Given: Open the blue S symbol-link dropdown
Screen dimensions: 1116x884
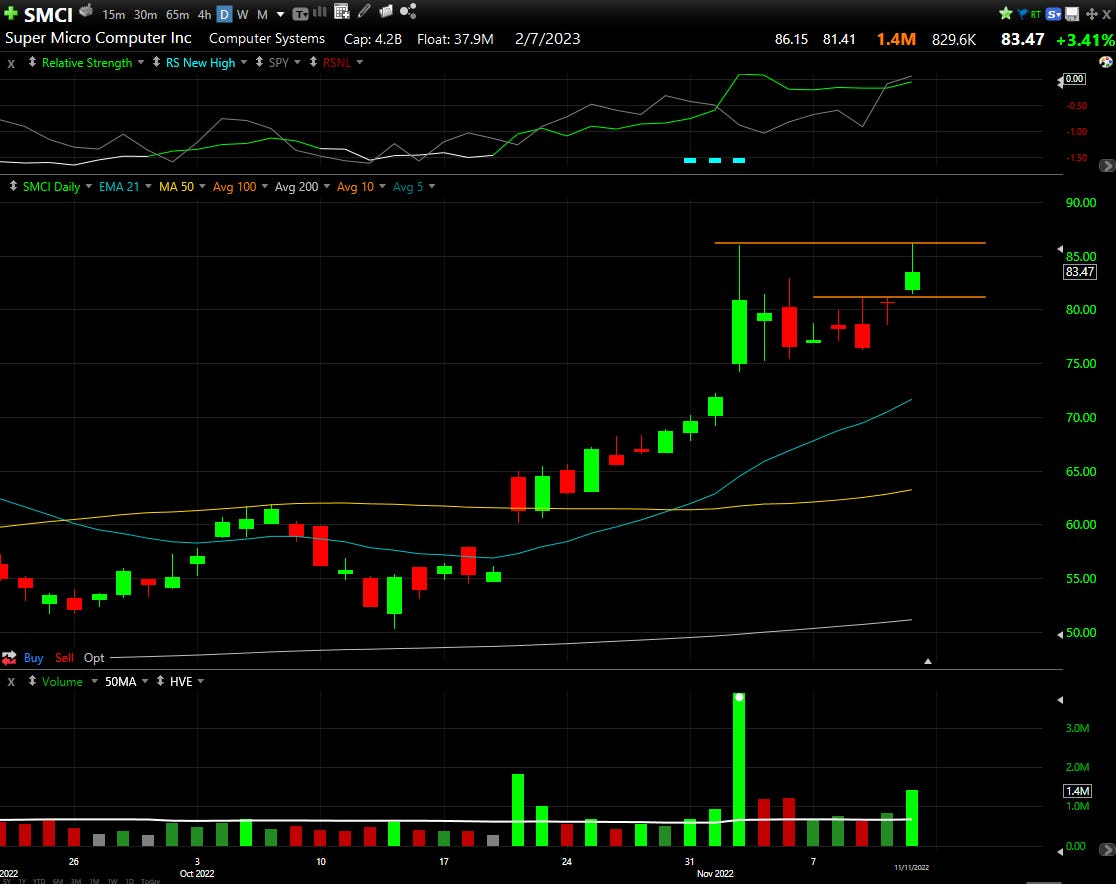Looking at the screenshot, I should (1054, 14).
